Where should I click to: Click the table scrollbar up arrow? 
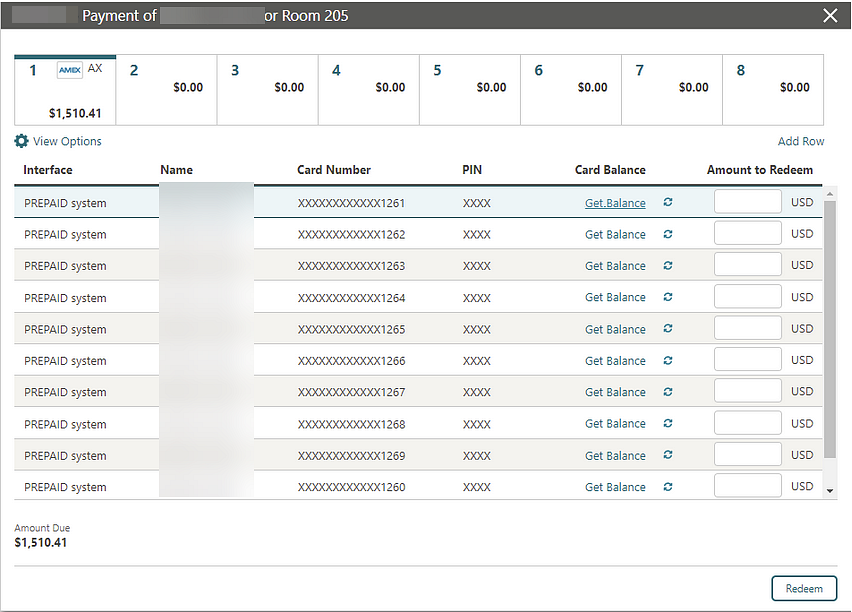pyautogui.click(x=830, y=193)
